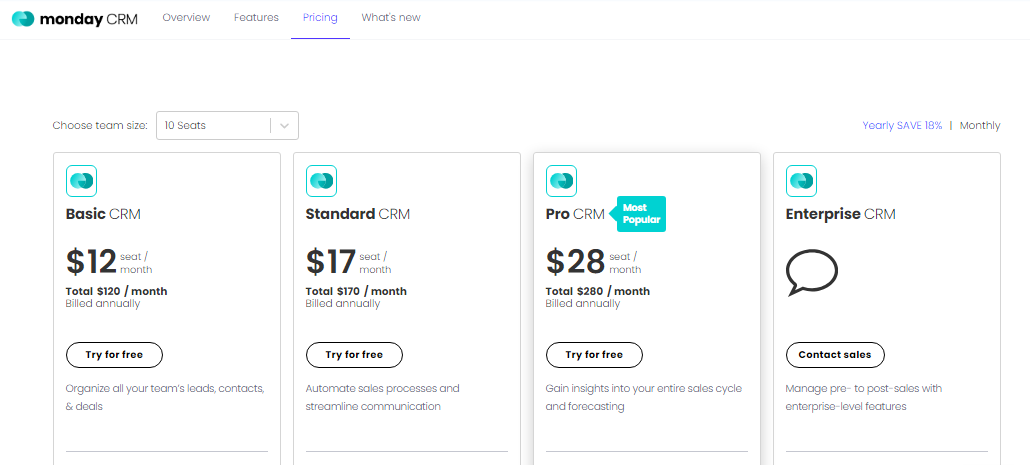Open the What's new tab

pyautogui.click(x=391, y=18)
